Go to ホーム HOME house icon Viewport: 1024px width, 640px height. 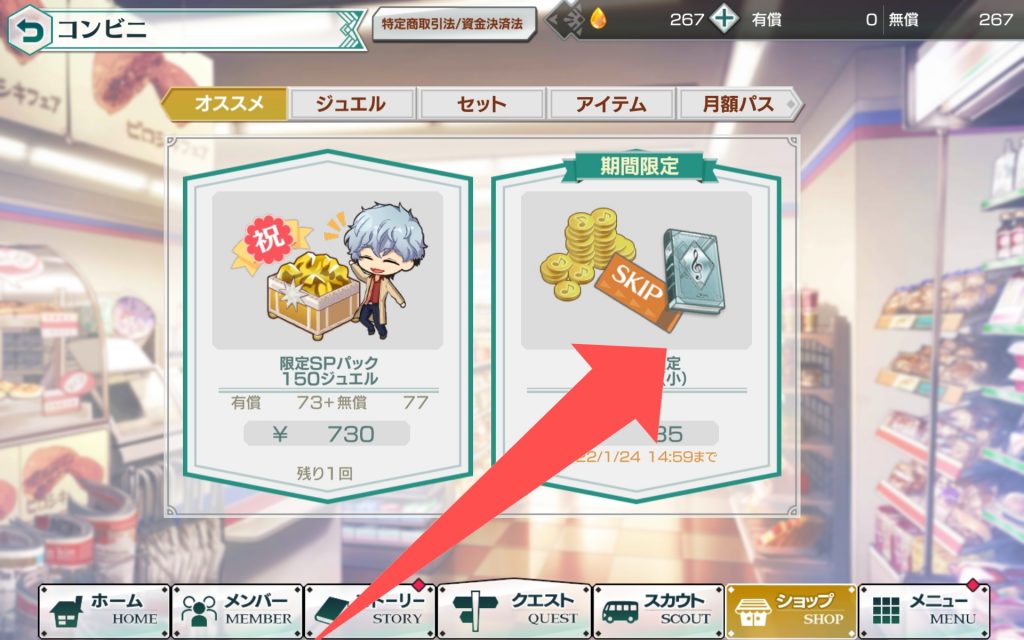(67, 613)
